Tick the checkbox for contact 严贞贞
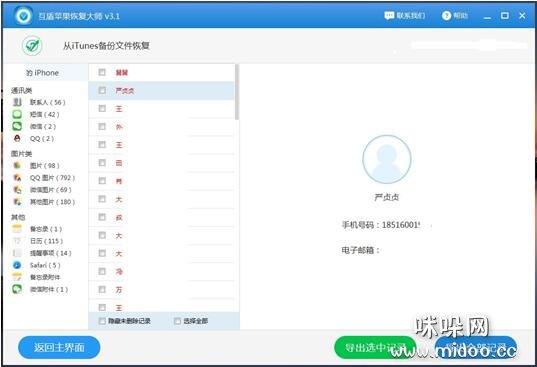 pyautogui.click(x=102, y=90)
